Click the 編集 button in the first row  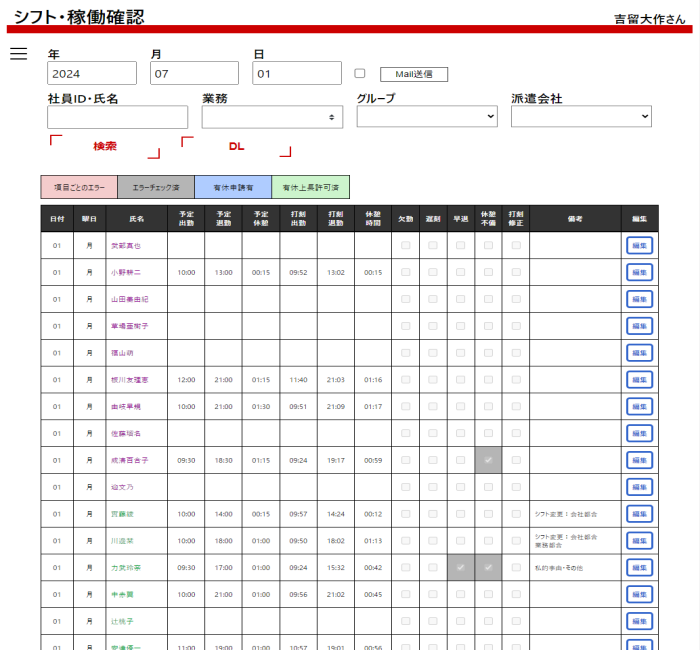click(639, 245)
